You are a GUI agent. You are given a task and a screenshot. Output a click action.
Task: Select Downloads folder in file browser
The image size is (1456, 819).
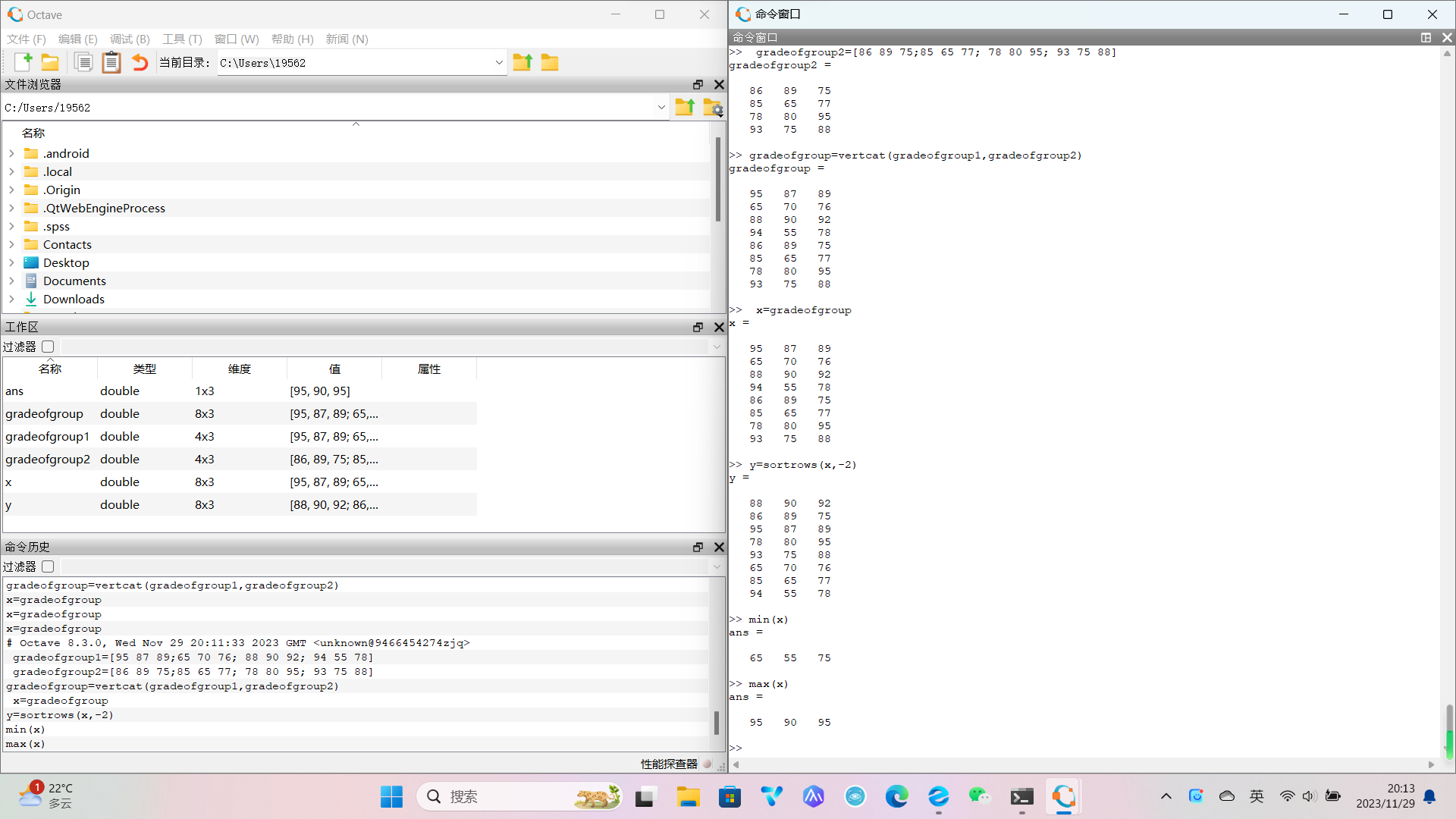(74, 299)
